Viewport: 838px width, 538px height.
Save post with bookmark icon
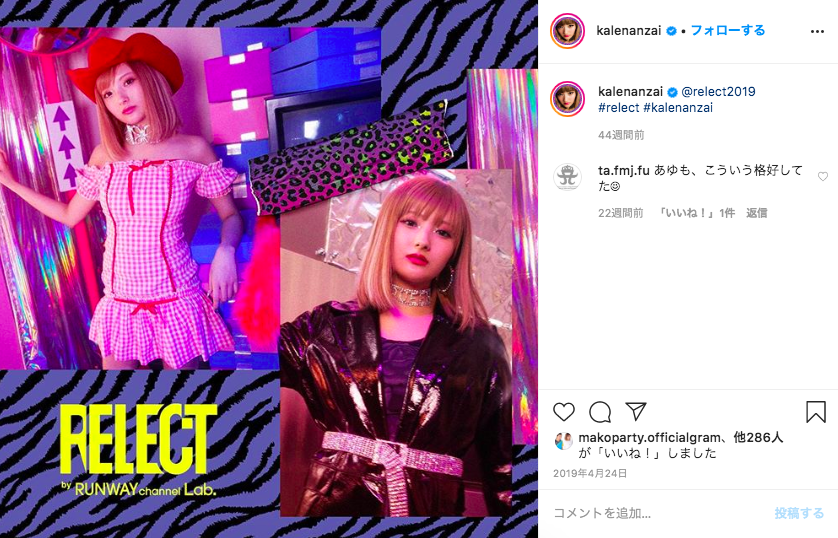click(816, 412)
